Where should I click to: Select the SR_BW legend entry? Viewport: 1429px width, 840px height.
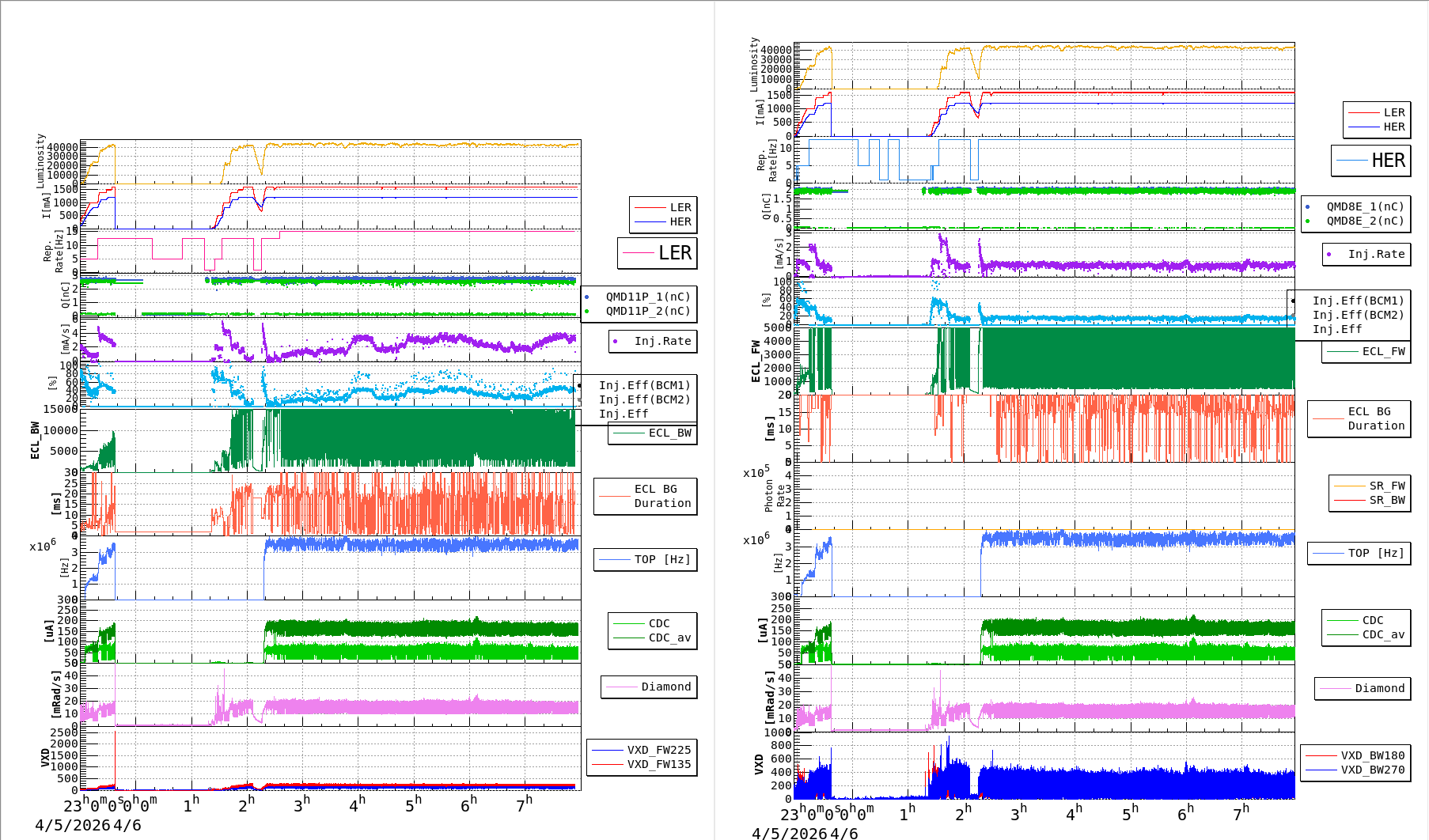[x=1386, y=500]
